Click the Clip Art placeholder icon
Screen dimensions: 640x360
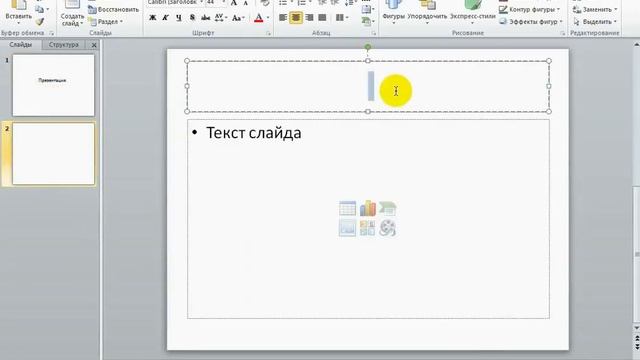[367, 228]
